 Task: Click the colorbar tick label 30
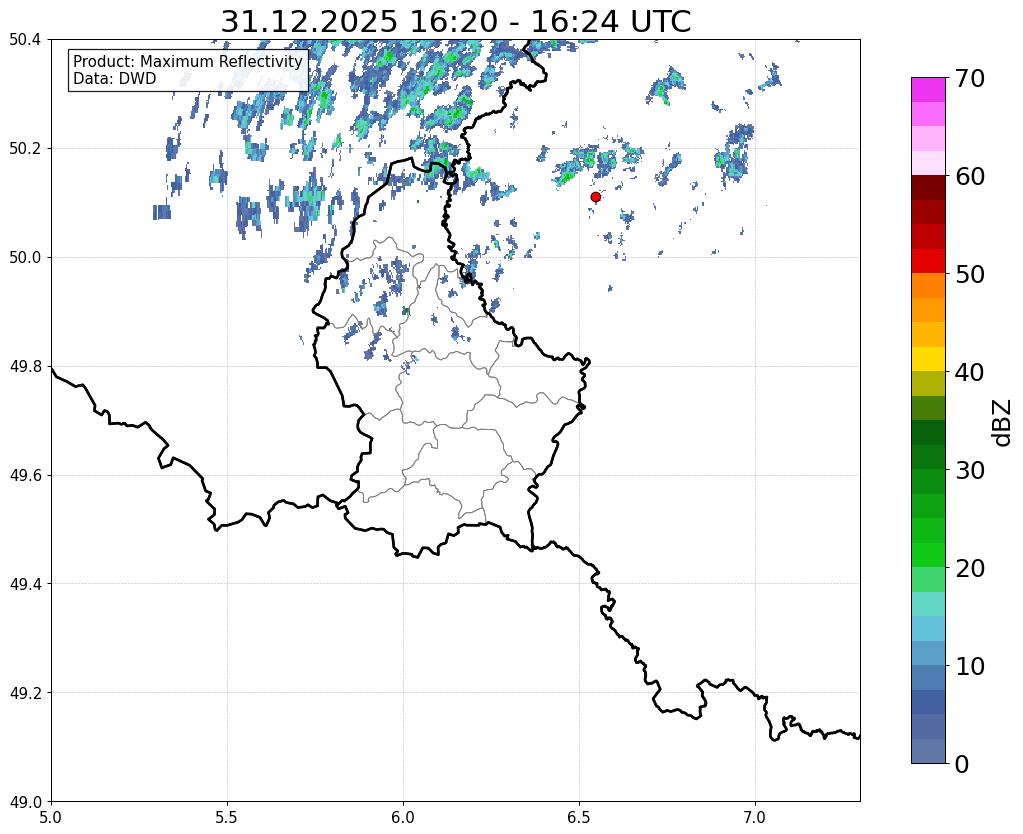coord(970,470)
